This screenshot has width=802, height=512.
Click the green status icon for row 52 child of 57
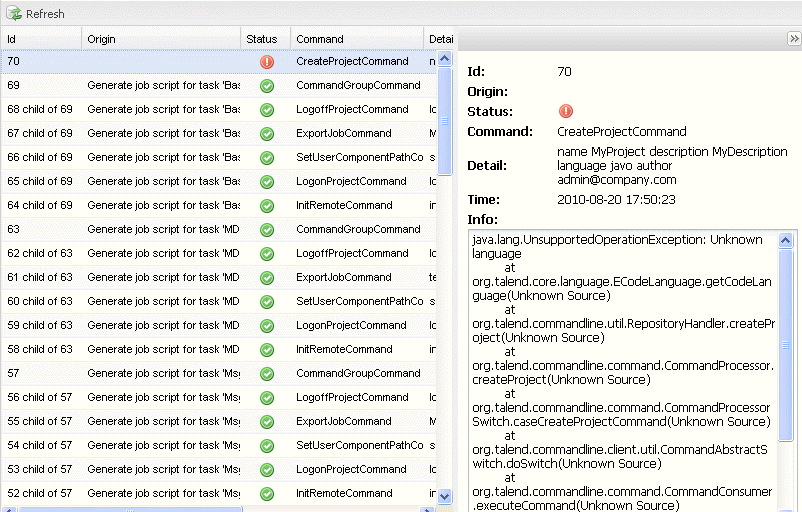tap(267, 494)
